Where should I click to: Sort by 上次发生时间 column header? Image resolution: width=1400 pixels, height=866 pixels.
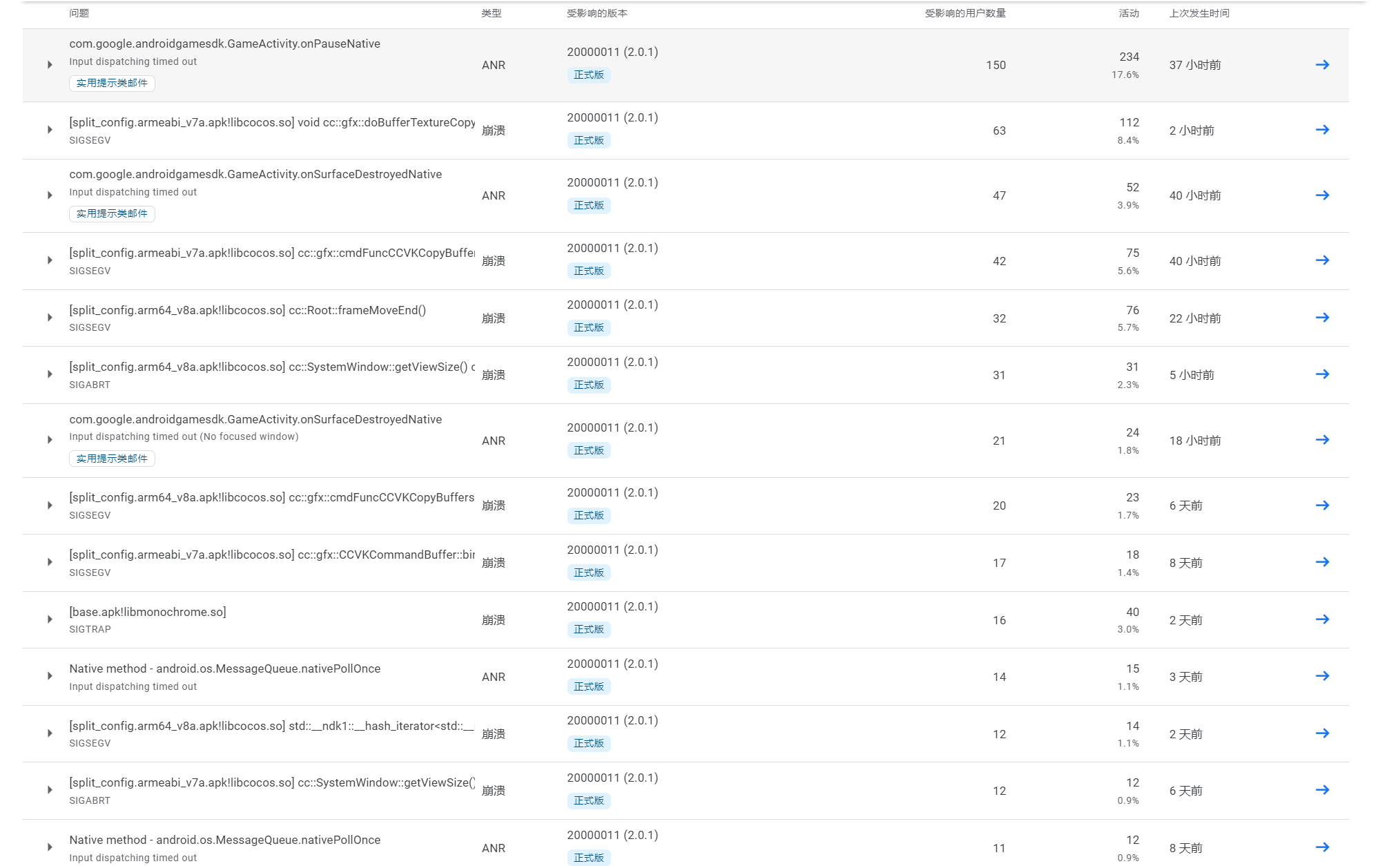point(1198,13)
